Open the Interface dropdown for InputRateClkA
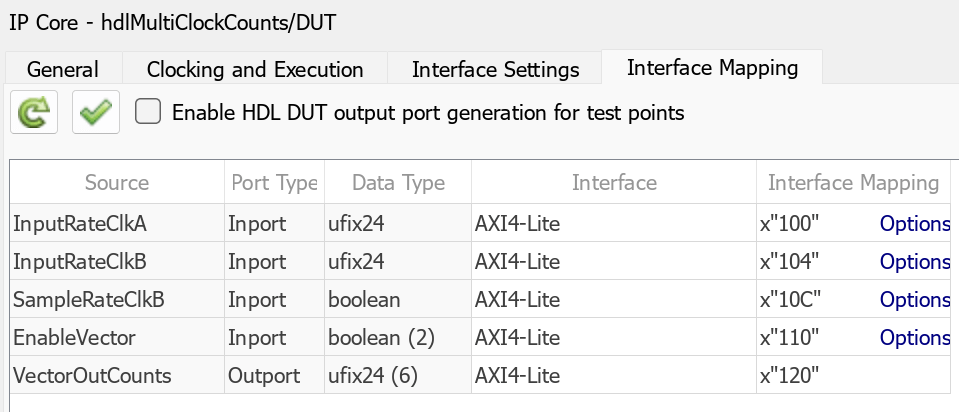The image size is (959, 412). (613, 224)
